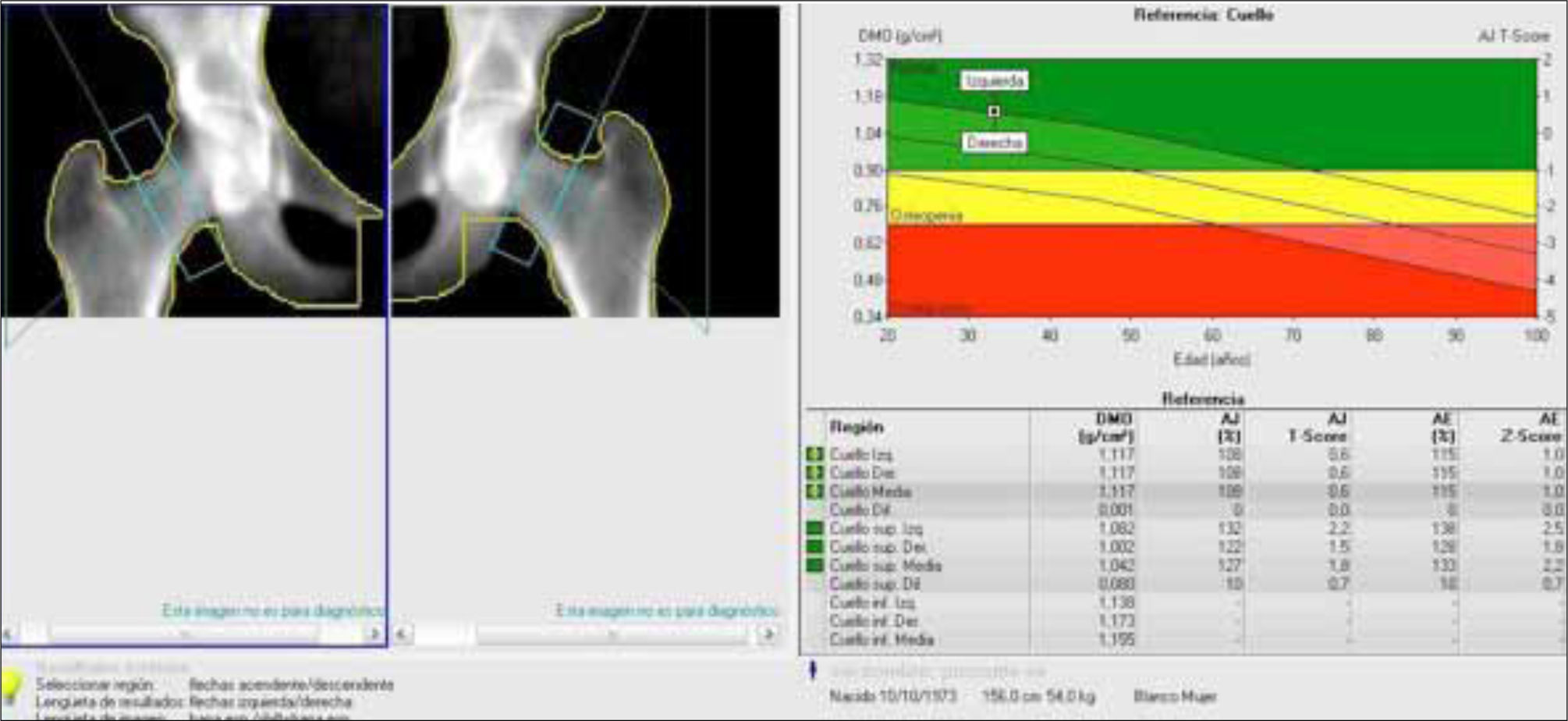
Task: Click green indicator beside Cuello Der.
Action: click(x=815, y=473)
